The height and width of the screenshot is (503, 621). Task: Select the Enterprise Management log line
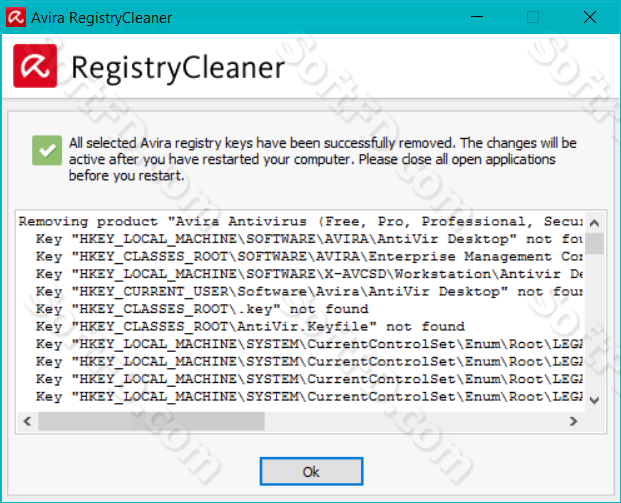pos(309,256)
